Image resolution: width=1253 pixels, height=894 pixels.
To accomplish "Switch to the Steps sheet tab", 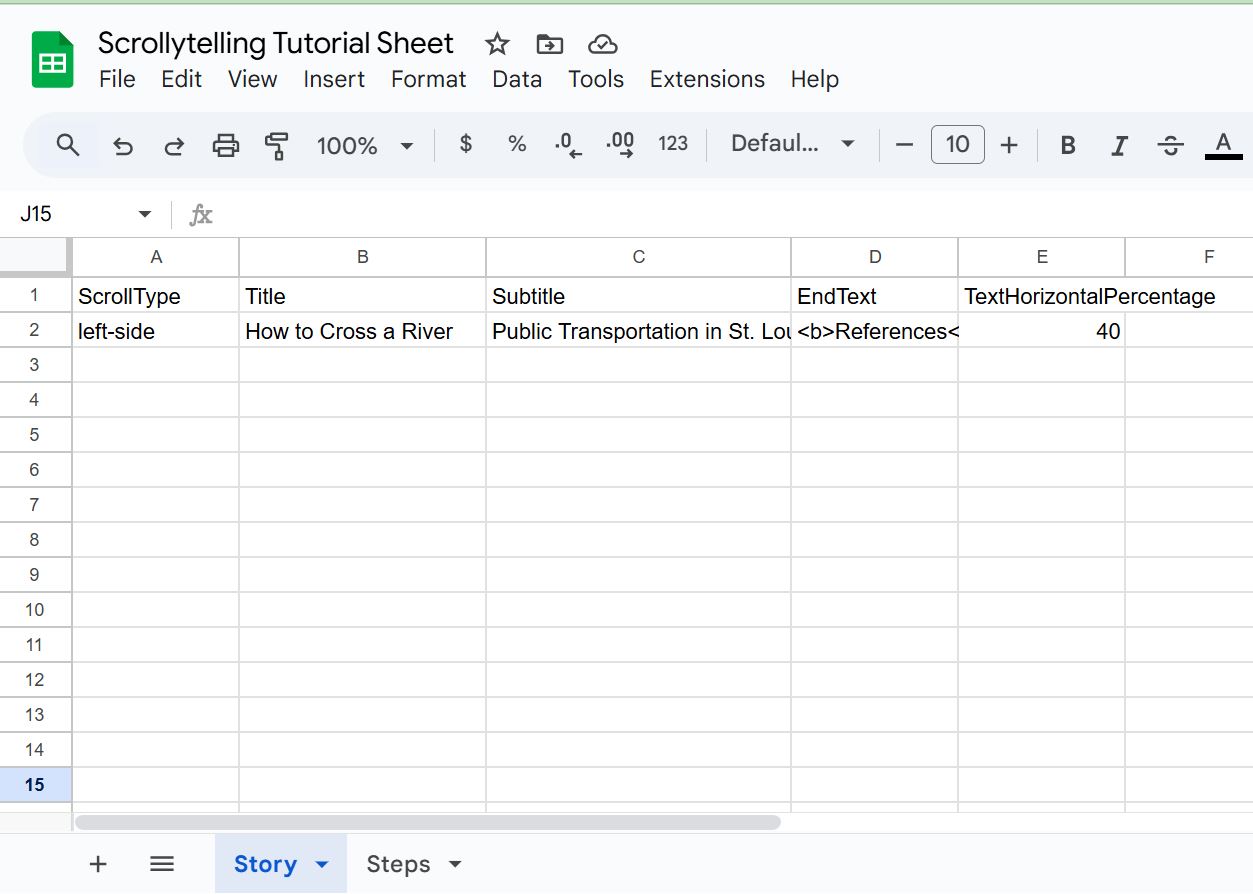I will [x=414, y=864].
